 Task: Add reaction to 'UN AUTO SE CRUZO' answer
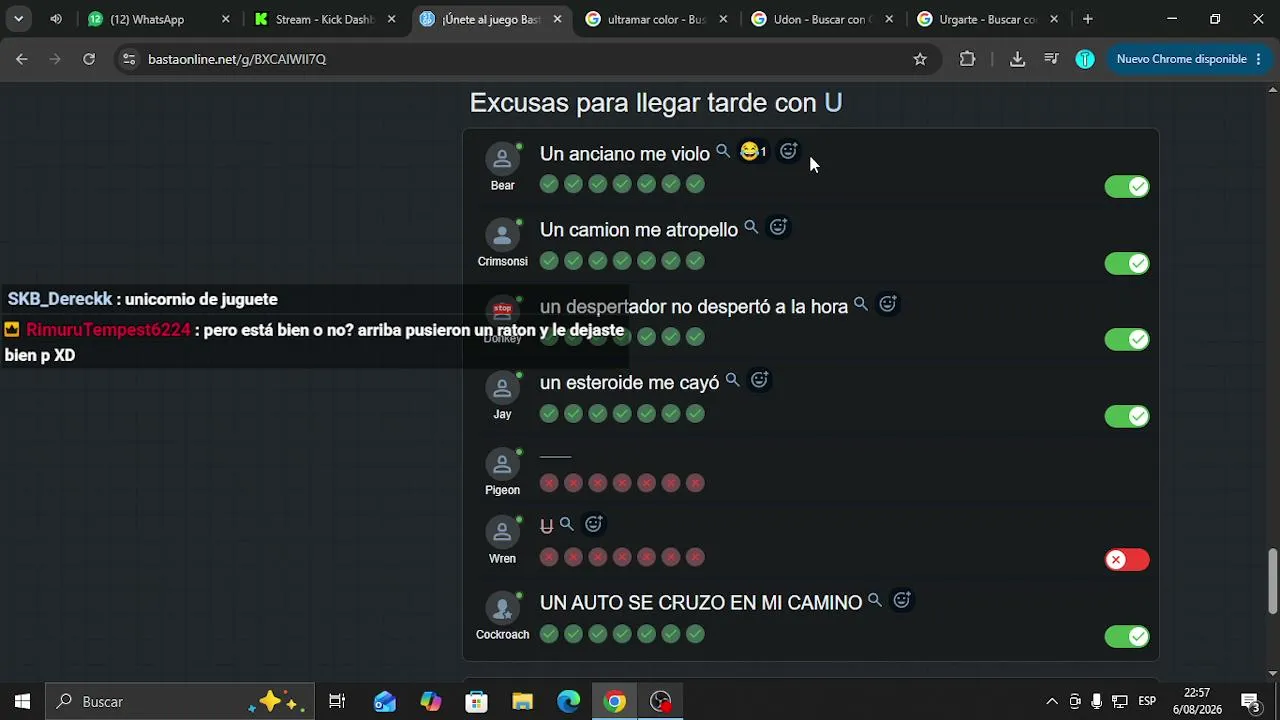[x=901, y=600]
